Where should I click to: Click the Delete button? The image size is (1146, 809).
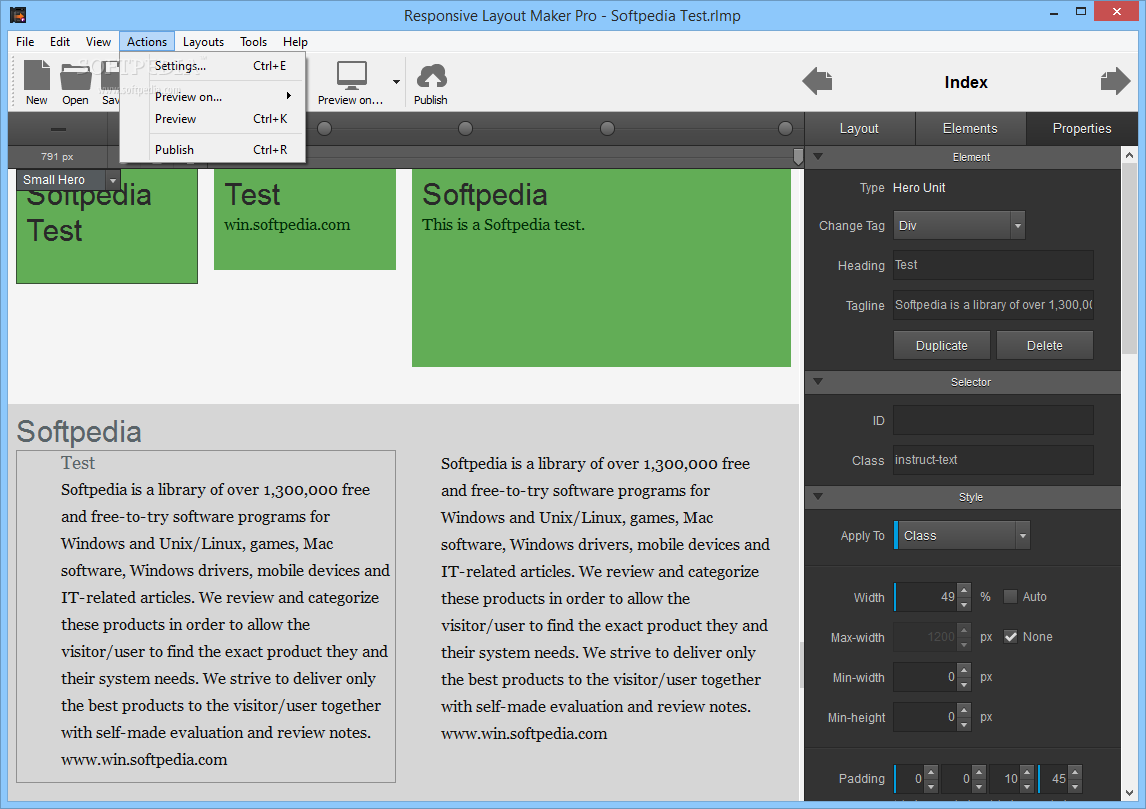(x=1044, y=345)
